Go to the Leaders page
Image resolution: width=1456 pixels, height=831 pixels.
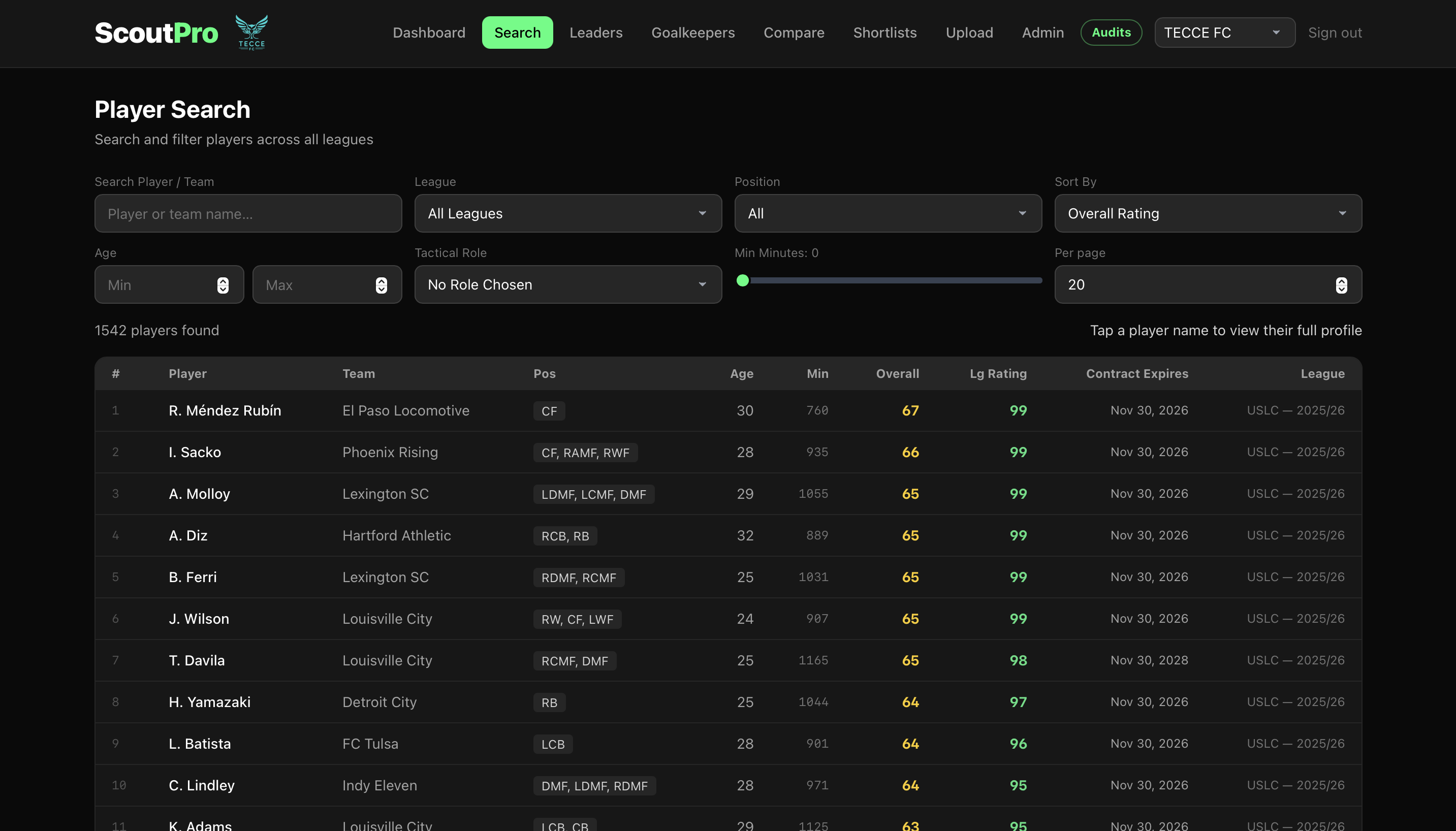[596, 33]
